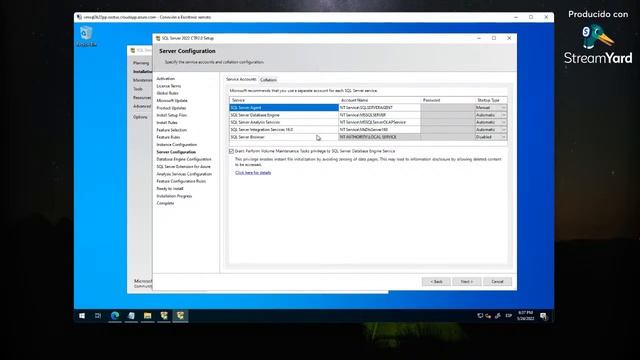Click the NT Service\MSSQLServerOLAPService account cell
This screenshot has width=640, height=360.
[380, 122]
